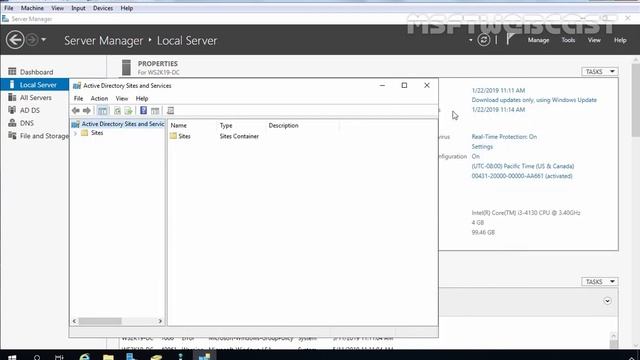Open Windows Start button
This screenshot has height=360, width=640.
[x=12, y=357]
